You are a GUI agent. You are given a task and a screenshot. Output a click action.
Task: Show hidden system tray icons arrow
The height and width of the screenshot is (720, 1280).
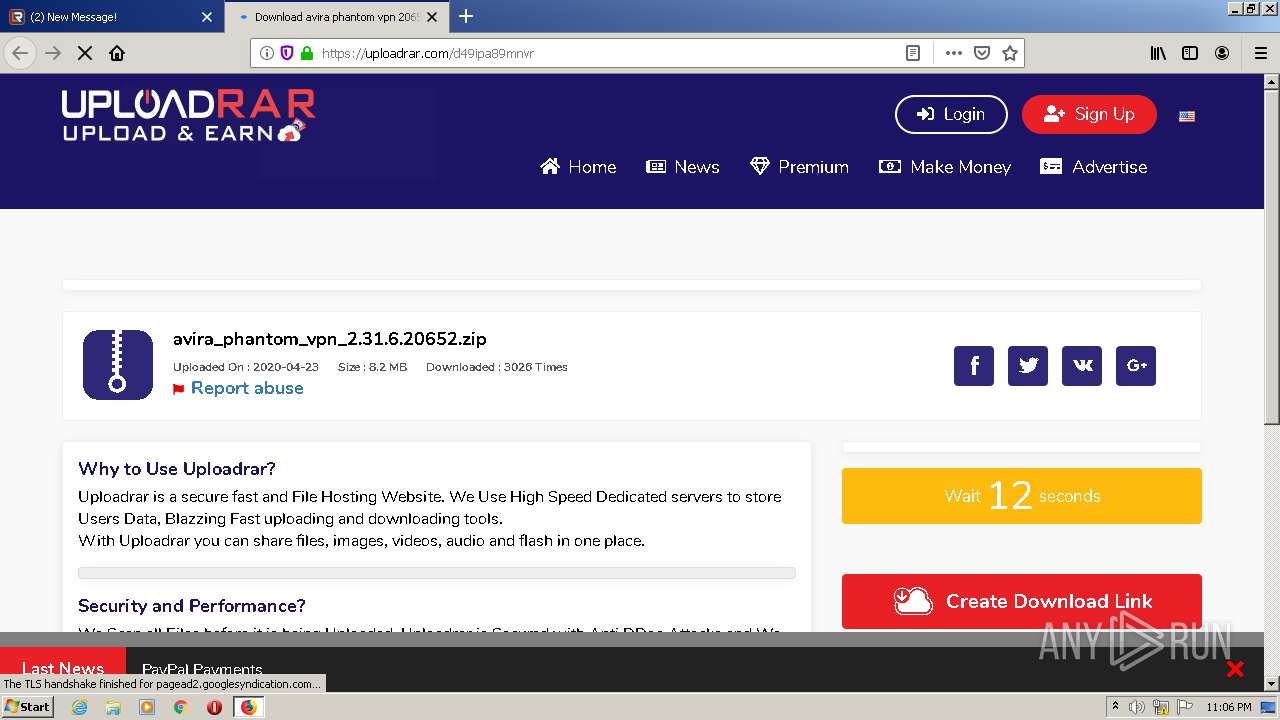[1115, 707]
